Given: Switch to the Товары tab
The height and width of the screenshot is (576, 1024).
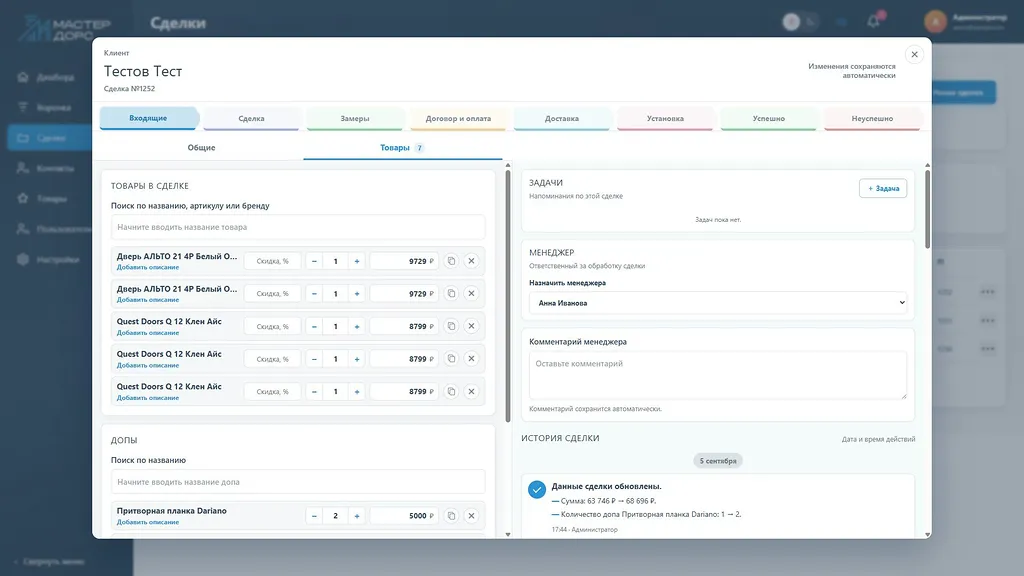Looking at the screenshot, I should tap(402, 148).
